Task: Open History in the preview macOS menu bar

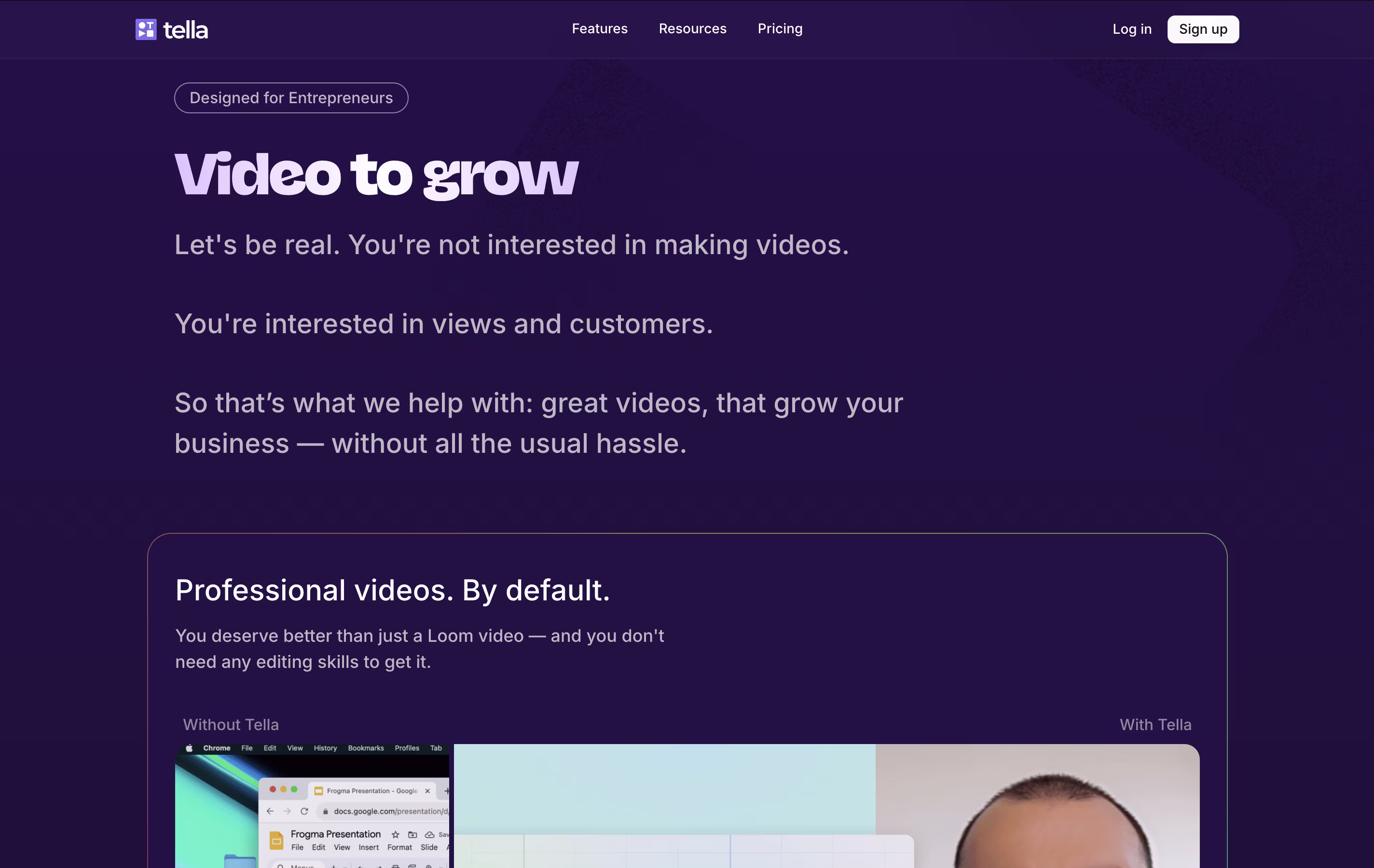Action: pyautogui.click(x=325, y=747)
